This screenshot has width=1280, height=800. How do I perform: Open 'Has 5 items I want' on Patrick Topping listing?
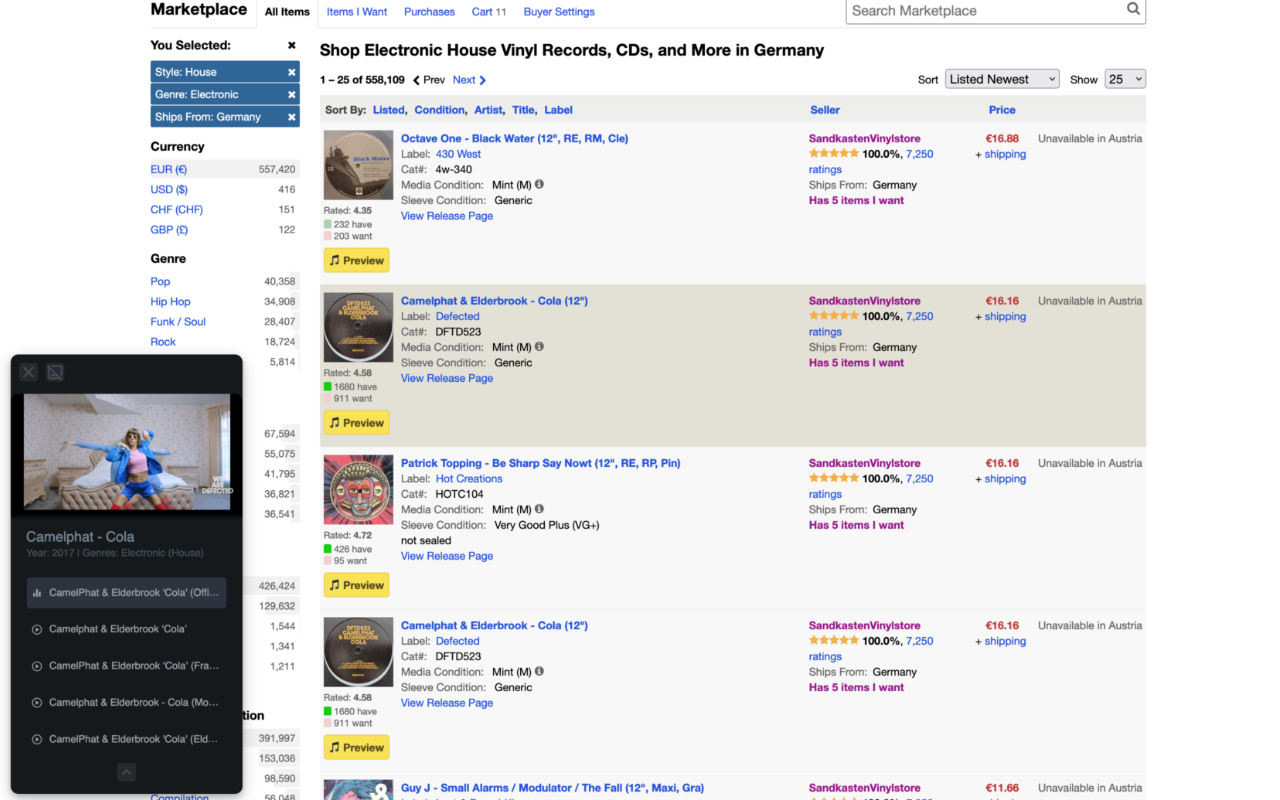click(856, 525)
